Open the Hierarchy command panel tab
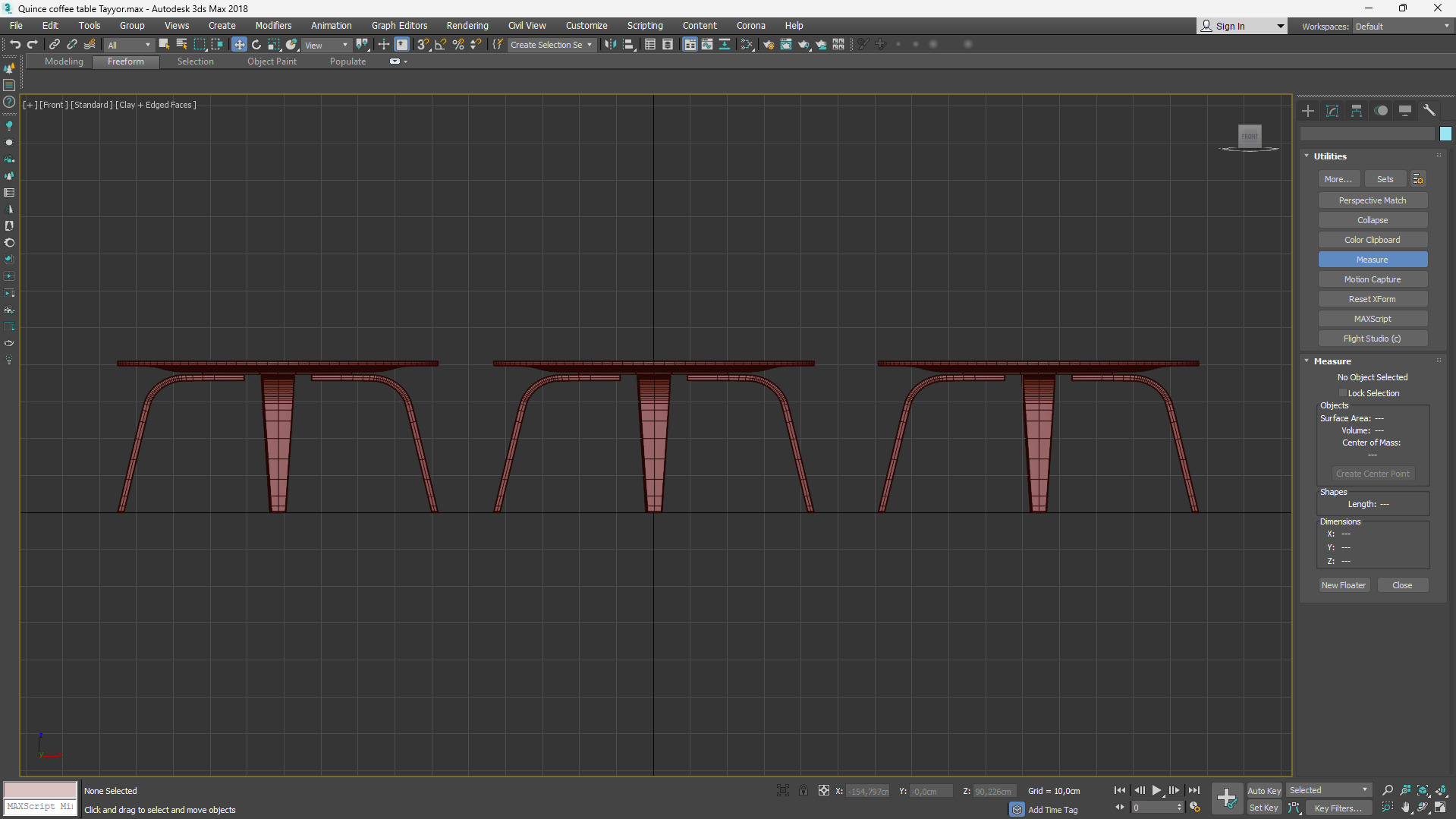The image size is (1456, 819). (1357, 111)
